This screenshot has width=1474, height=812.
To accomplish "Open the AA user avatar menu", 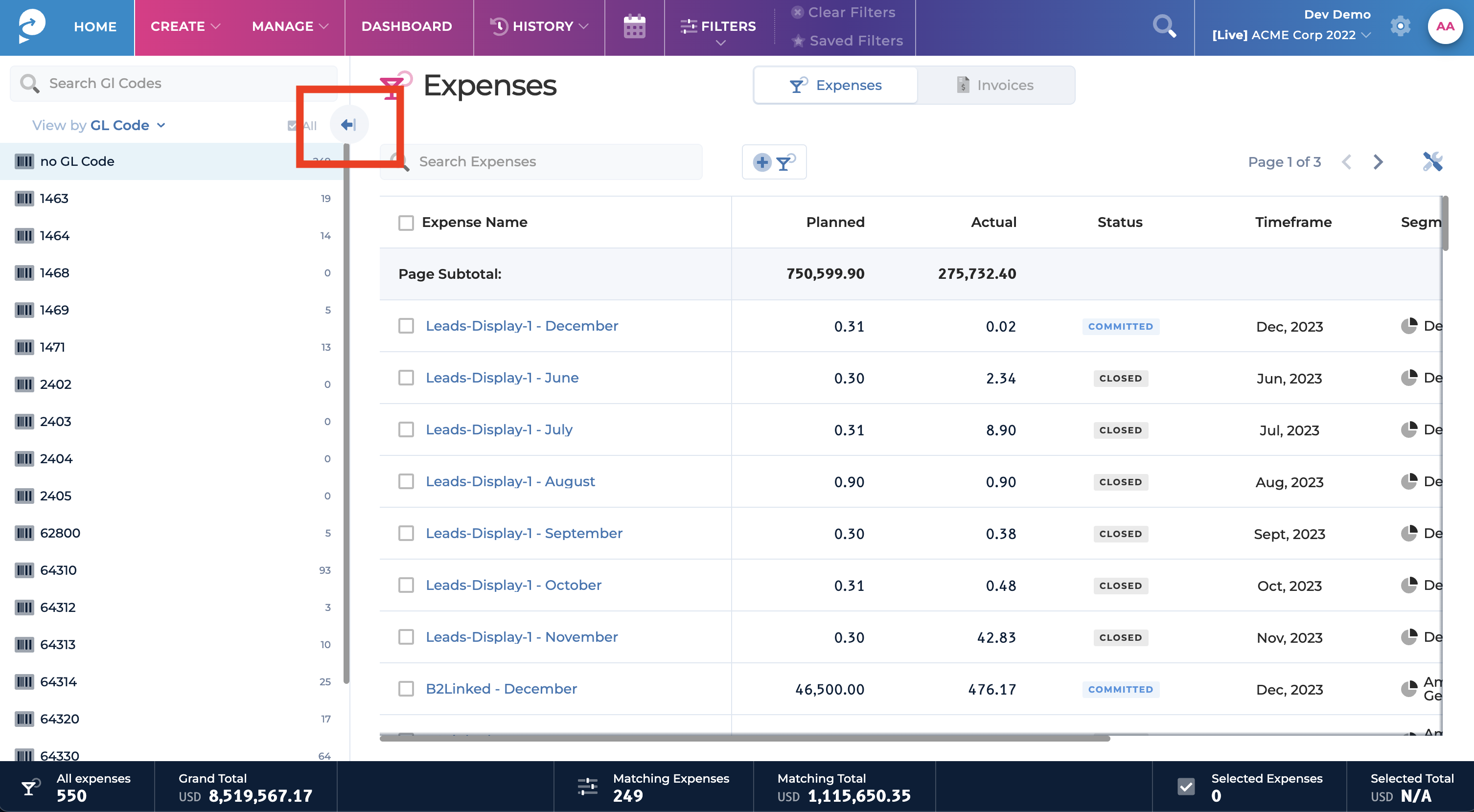I will point(1445,26).
